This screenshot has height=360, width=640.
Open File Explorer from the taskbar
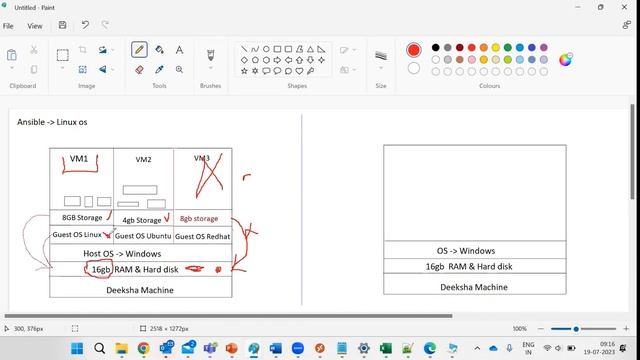pos(122,349)
